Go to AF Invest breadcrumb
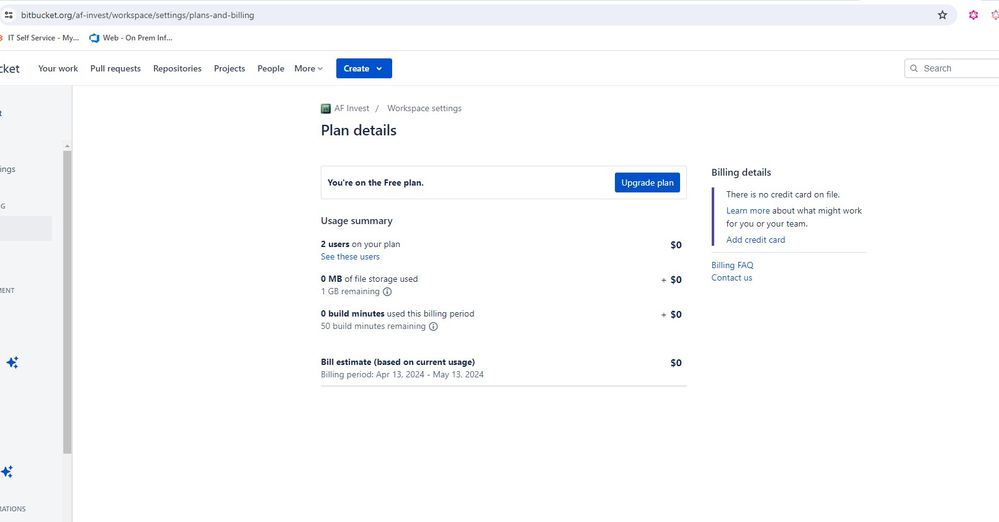Screen dimensions: 999x522 [x=352, y=108]
